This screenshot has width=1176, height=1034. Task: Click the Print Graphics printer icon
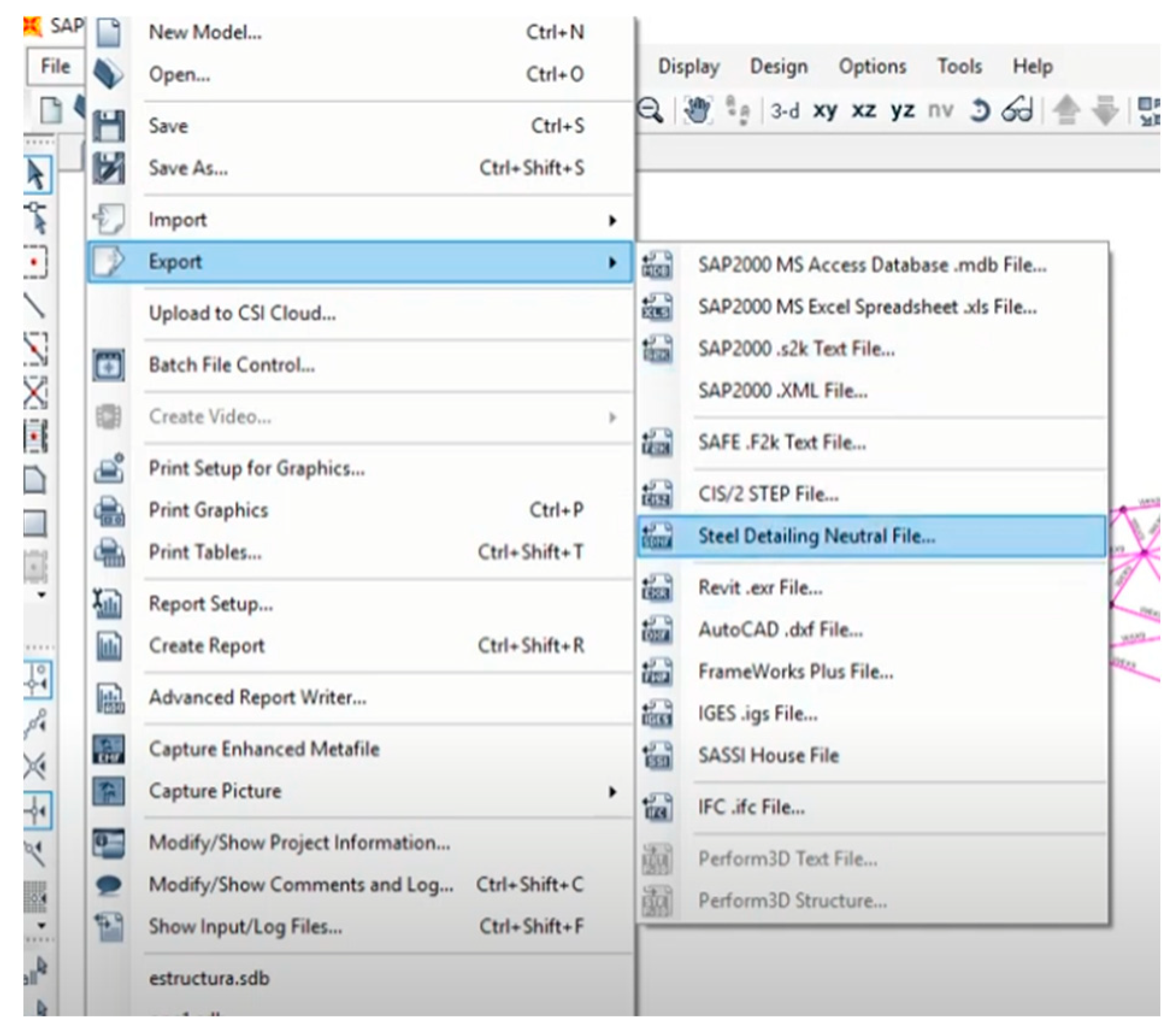[109, 511]
